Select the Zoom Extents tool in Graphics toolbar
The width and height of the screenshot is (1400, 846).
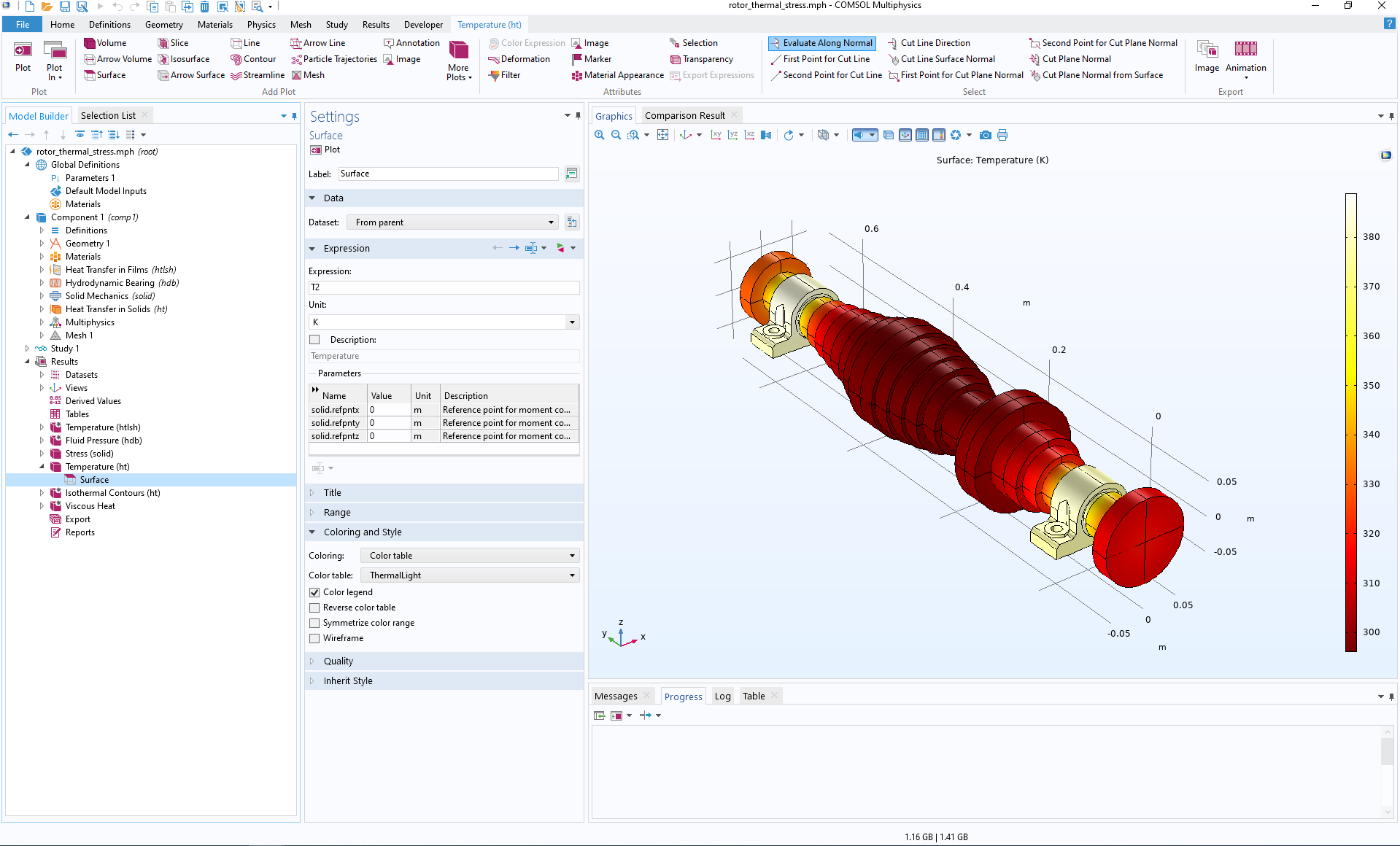pos(662,135)
